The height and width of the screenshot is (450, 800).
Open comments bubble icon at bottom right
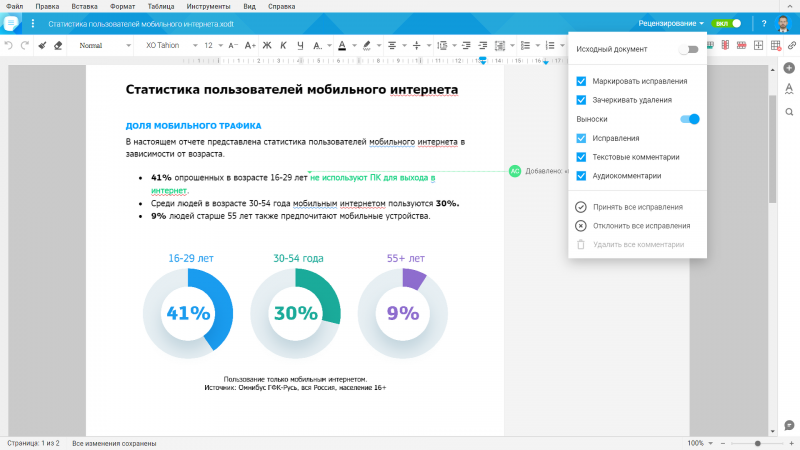789,425
